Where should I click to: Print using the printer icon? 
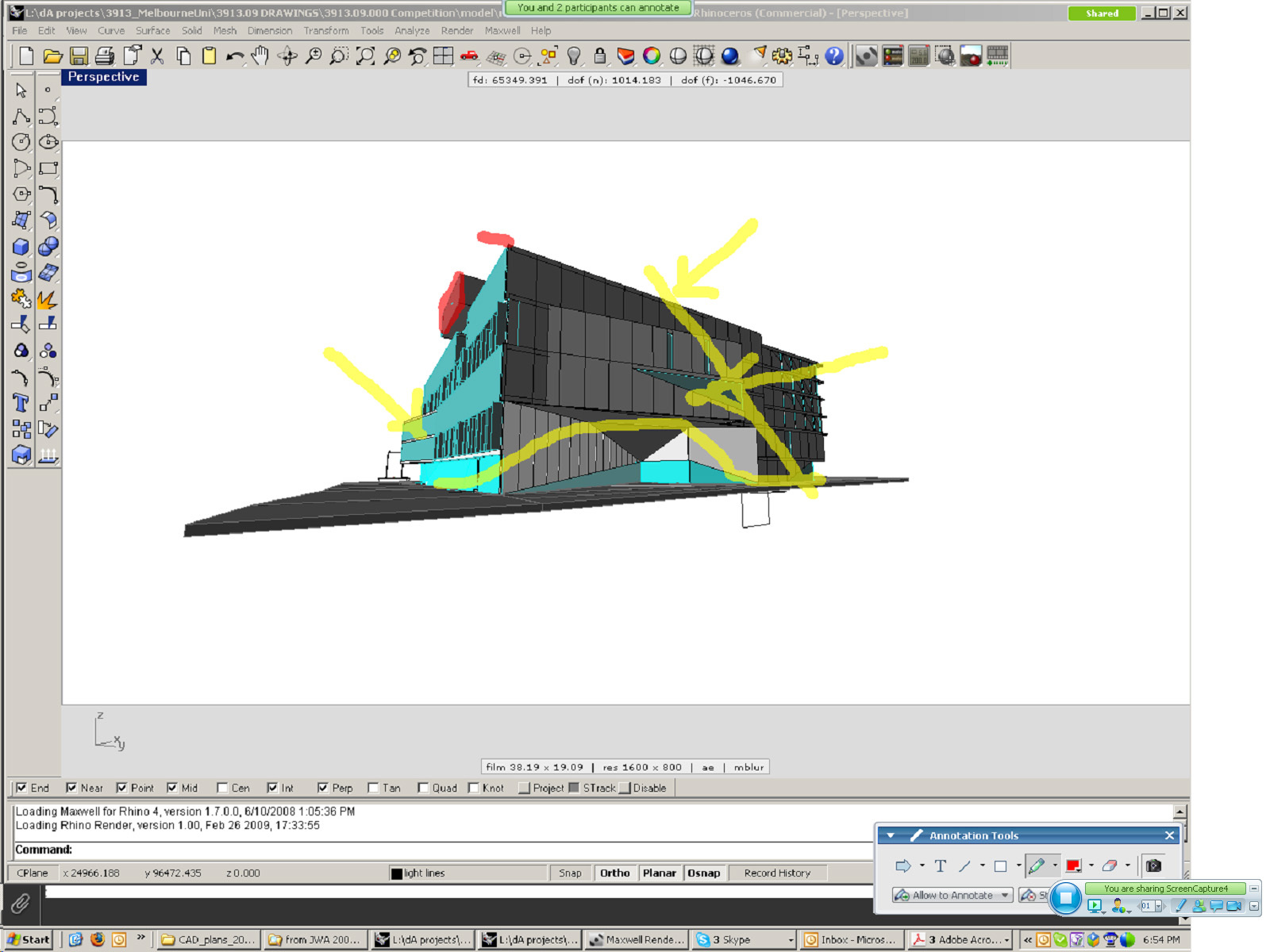click(x=105, y=56)
